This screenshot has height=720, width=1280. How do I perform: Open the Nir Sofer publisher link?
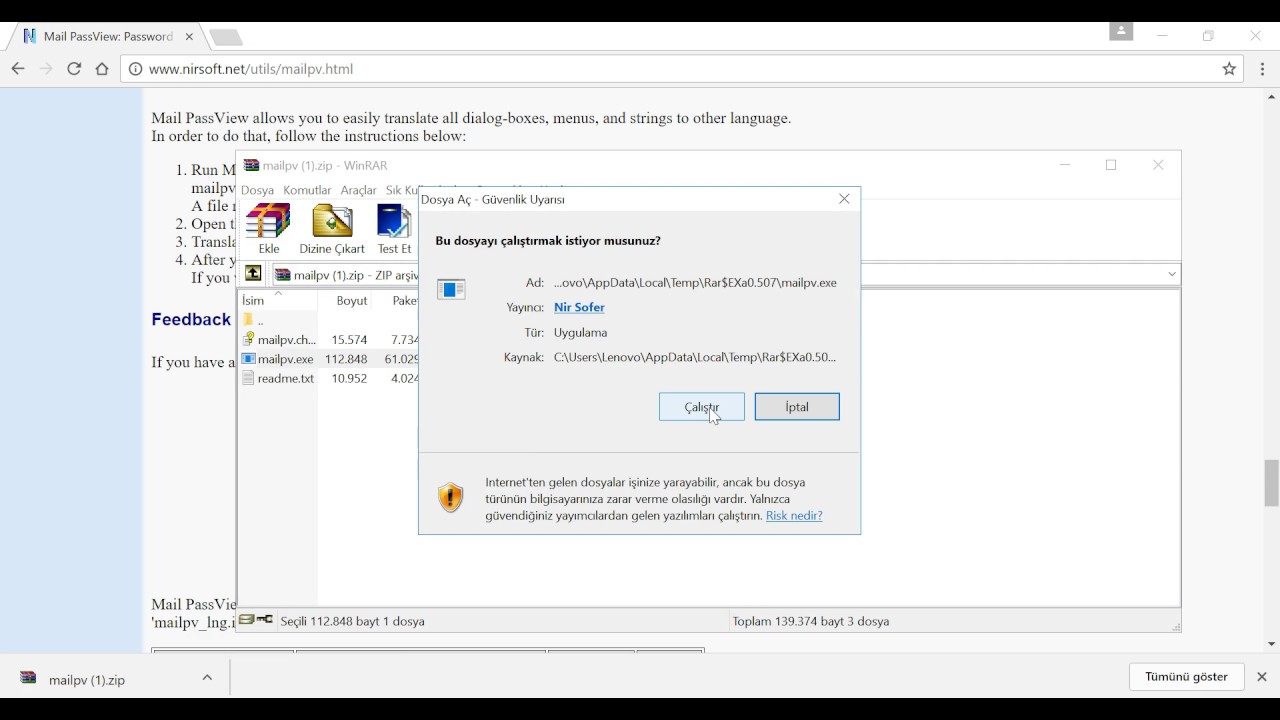[579, 307]
